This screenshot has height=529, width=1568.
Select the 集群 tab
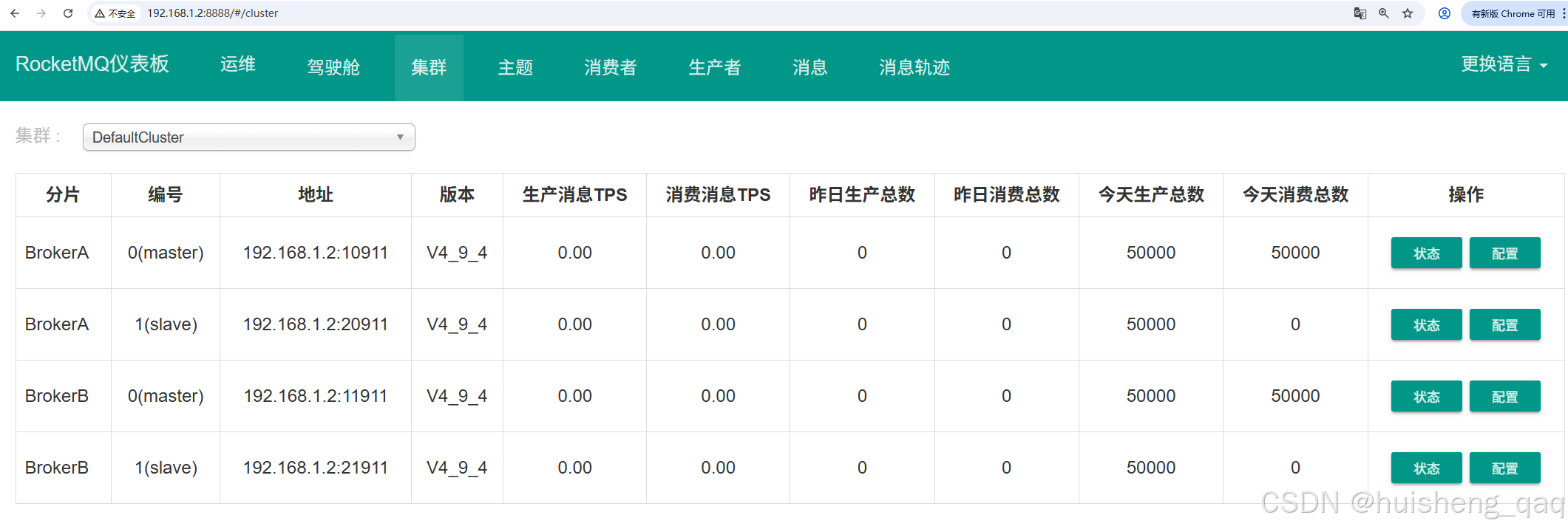[429, 67]
